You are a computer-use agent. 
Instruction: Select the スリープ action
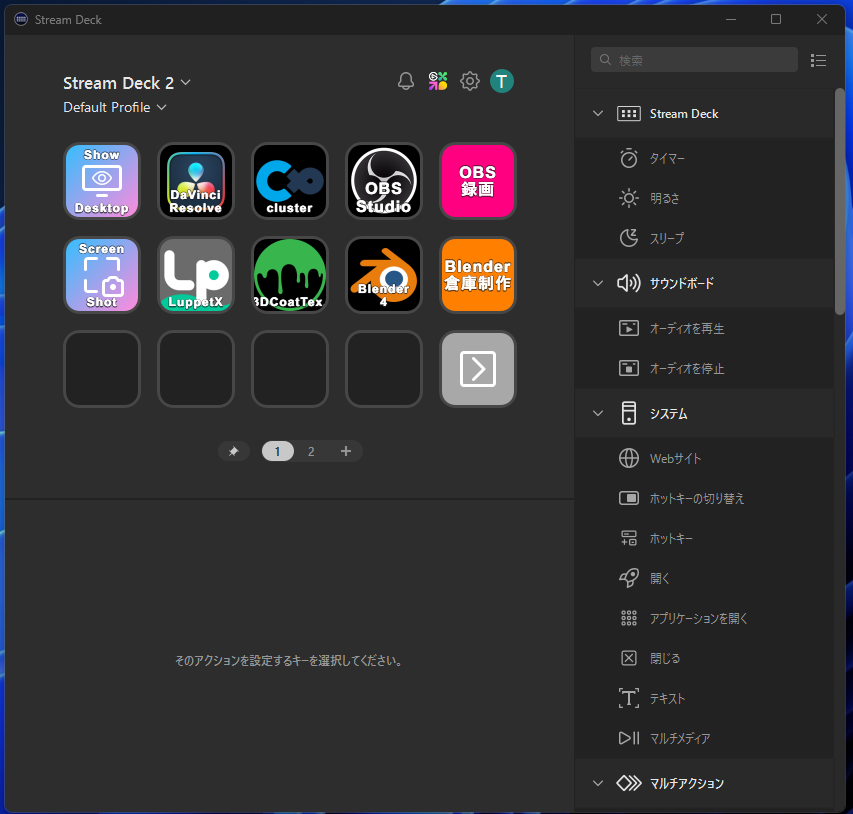[x=704, y=238]
